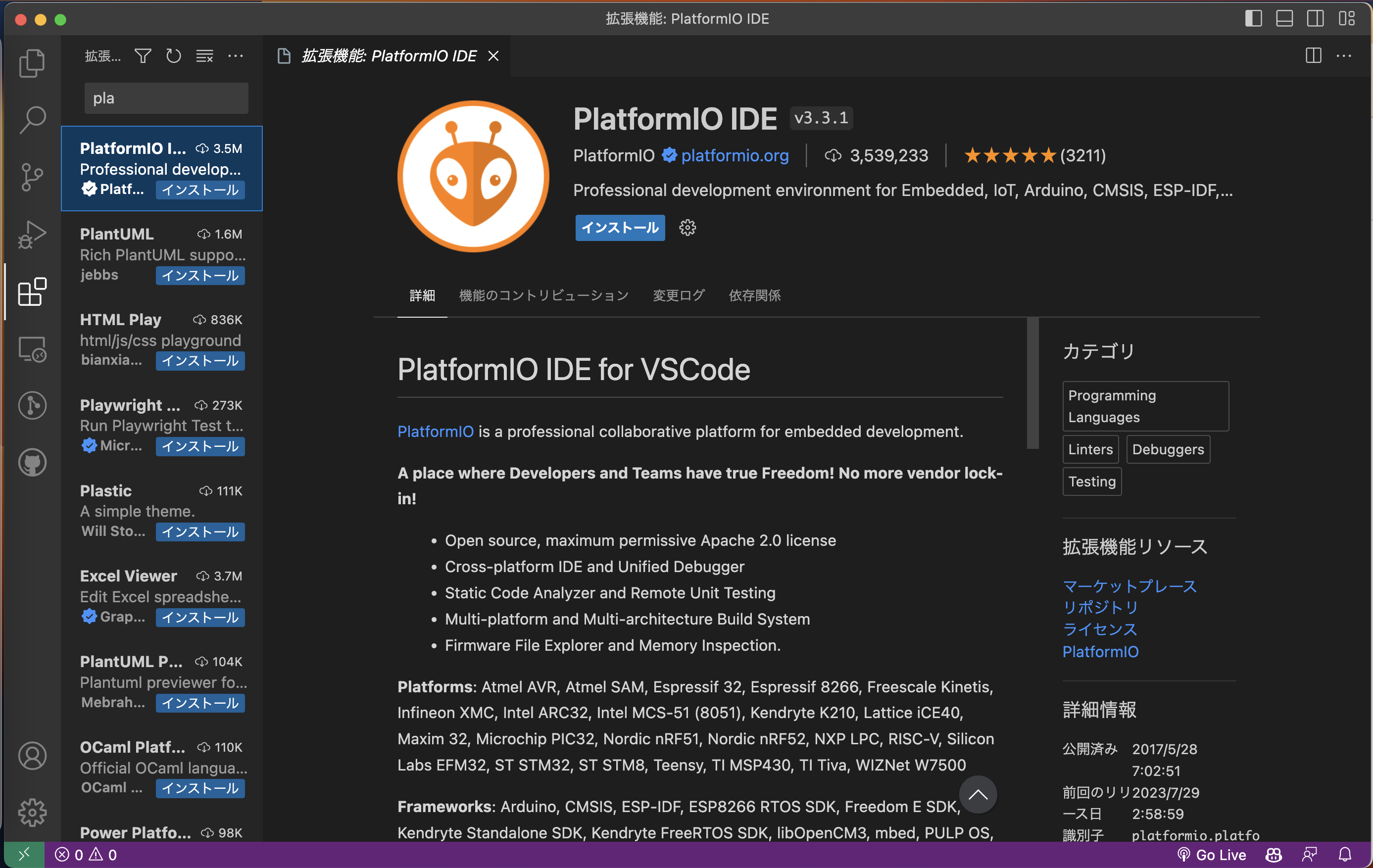Open the Manage gear menu at bottom
This screenshot has width=1373, height=868.
coord(32,812)
